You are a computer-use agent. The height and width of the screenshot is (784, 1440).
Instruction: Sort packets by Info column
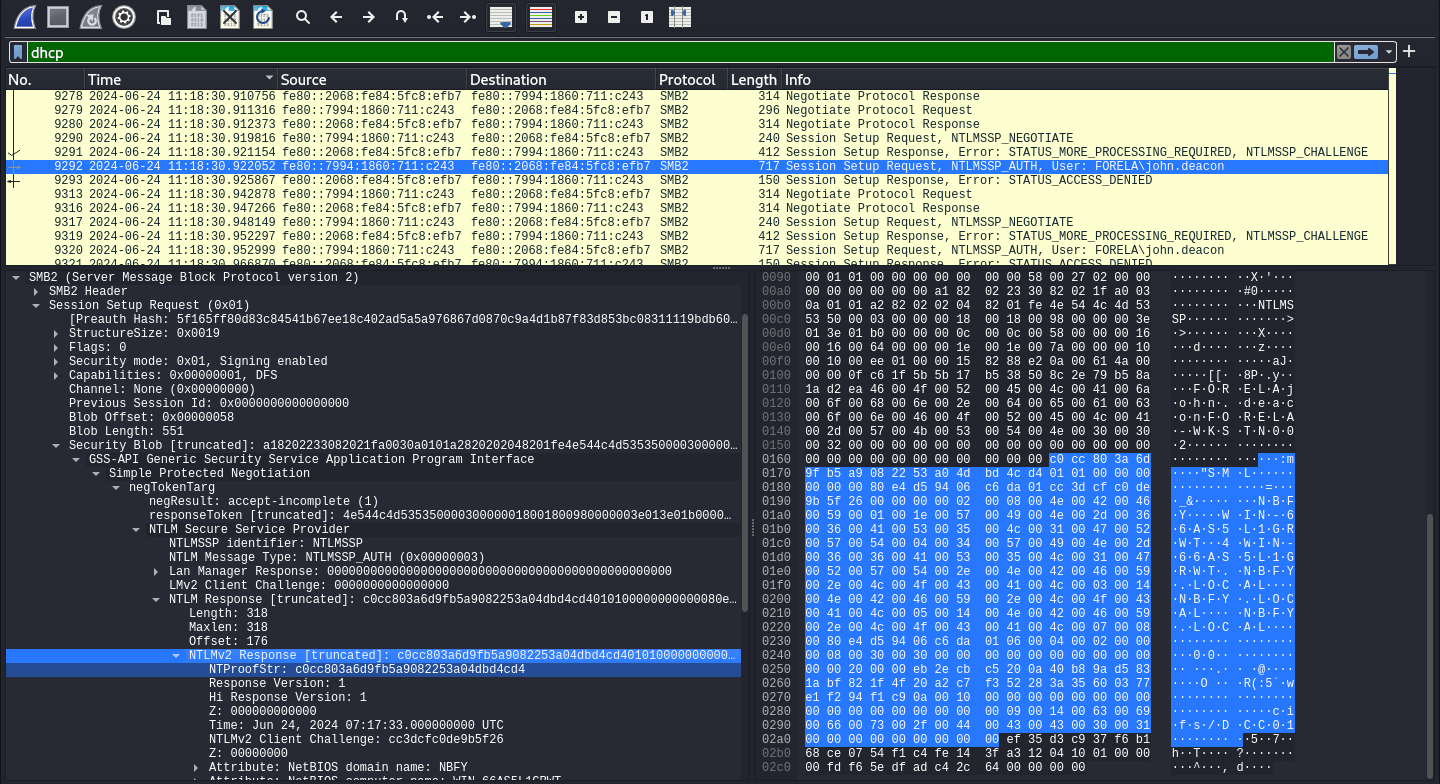[1085, 79]
